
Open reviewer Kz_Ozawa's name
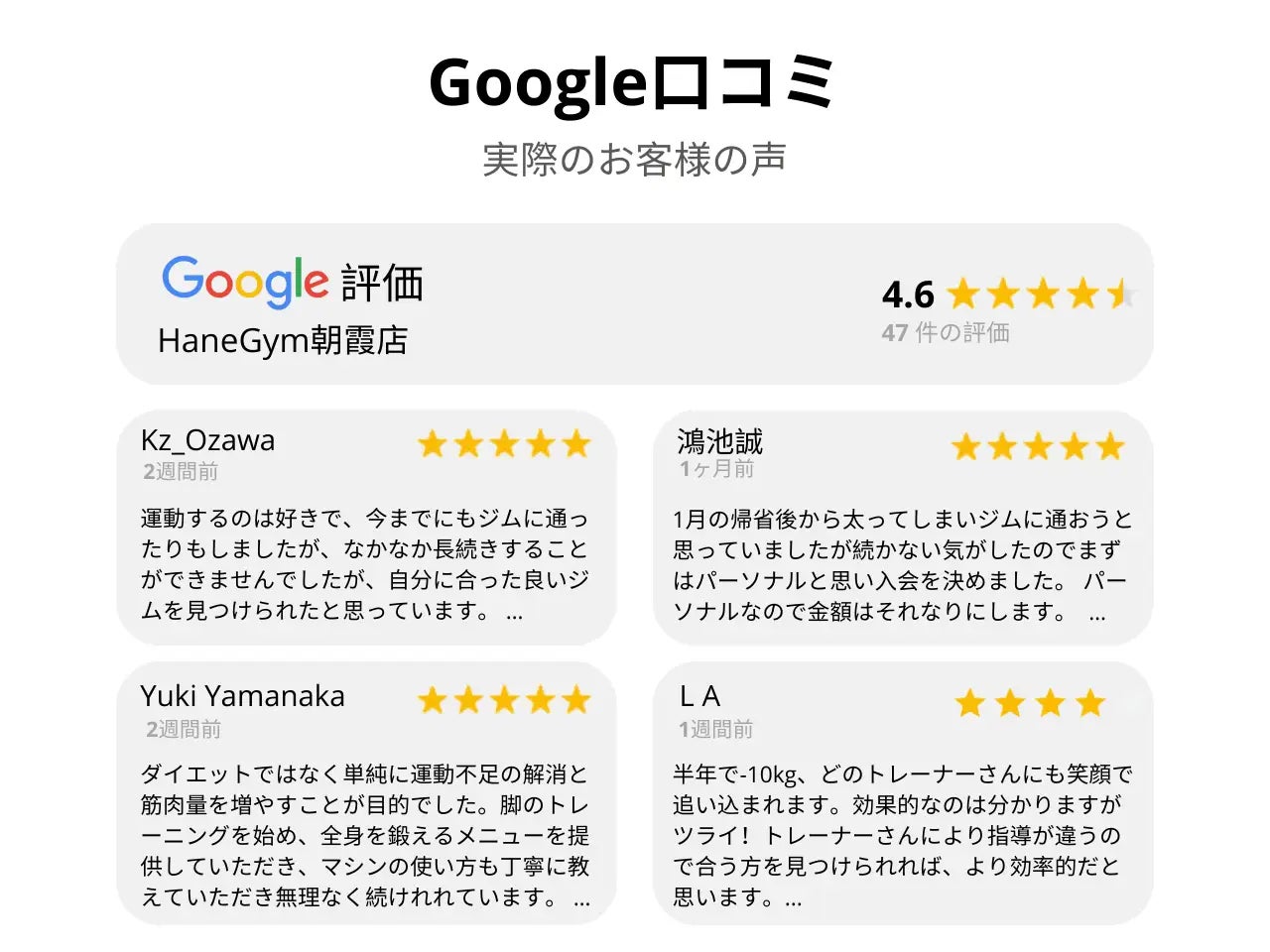coord(208,440)
